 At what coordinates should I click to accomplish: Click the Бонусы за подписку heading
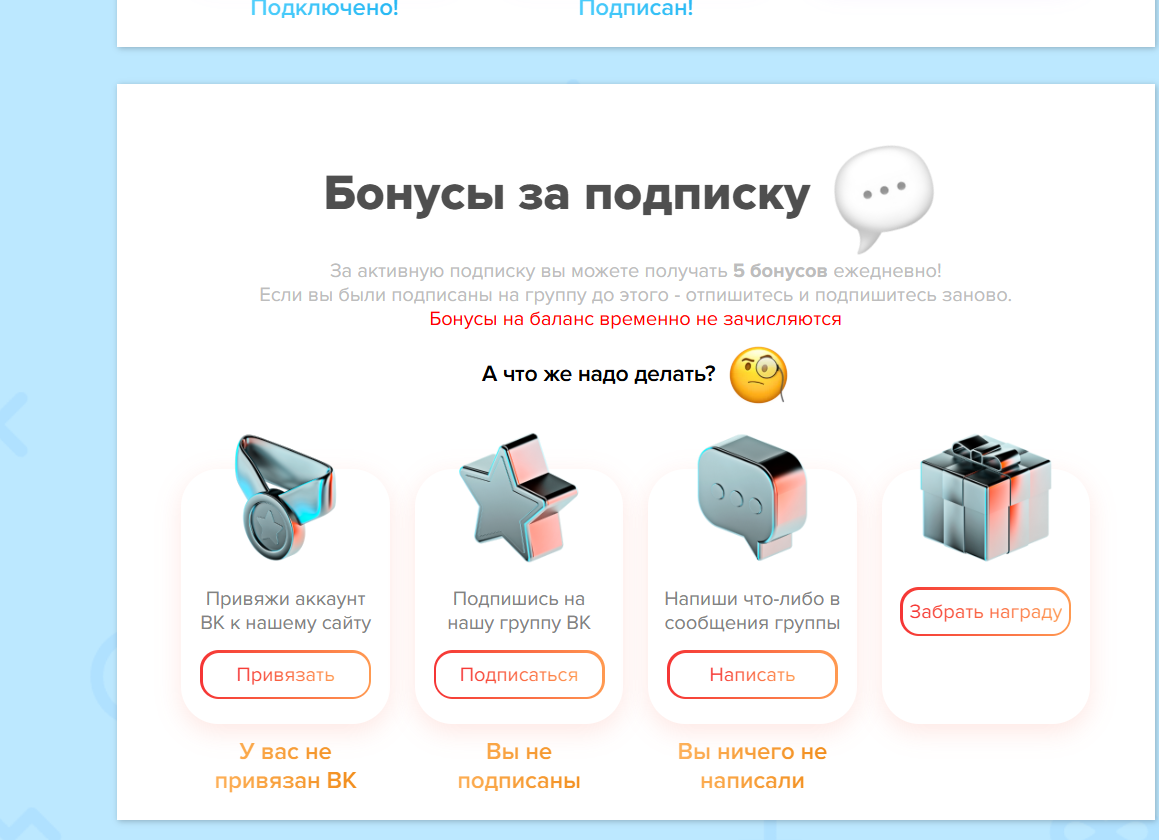point(567,194)
